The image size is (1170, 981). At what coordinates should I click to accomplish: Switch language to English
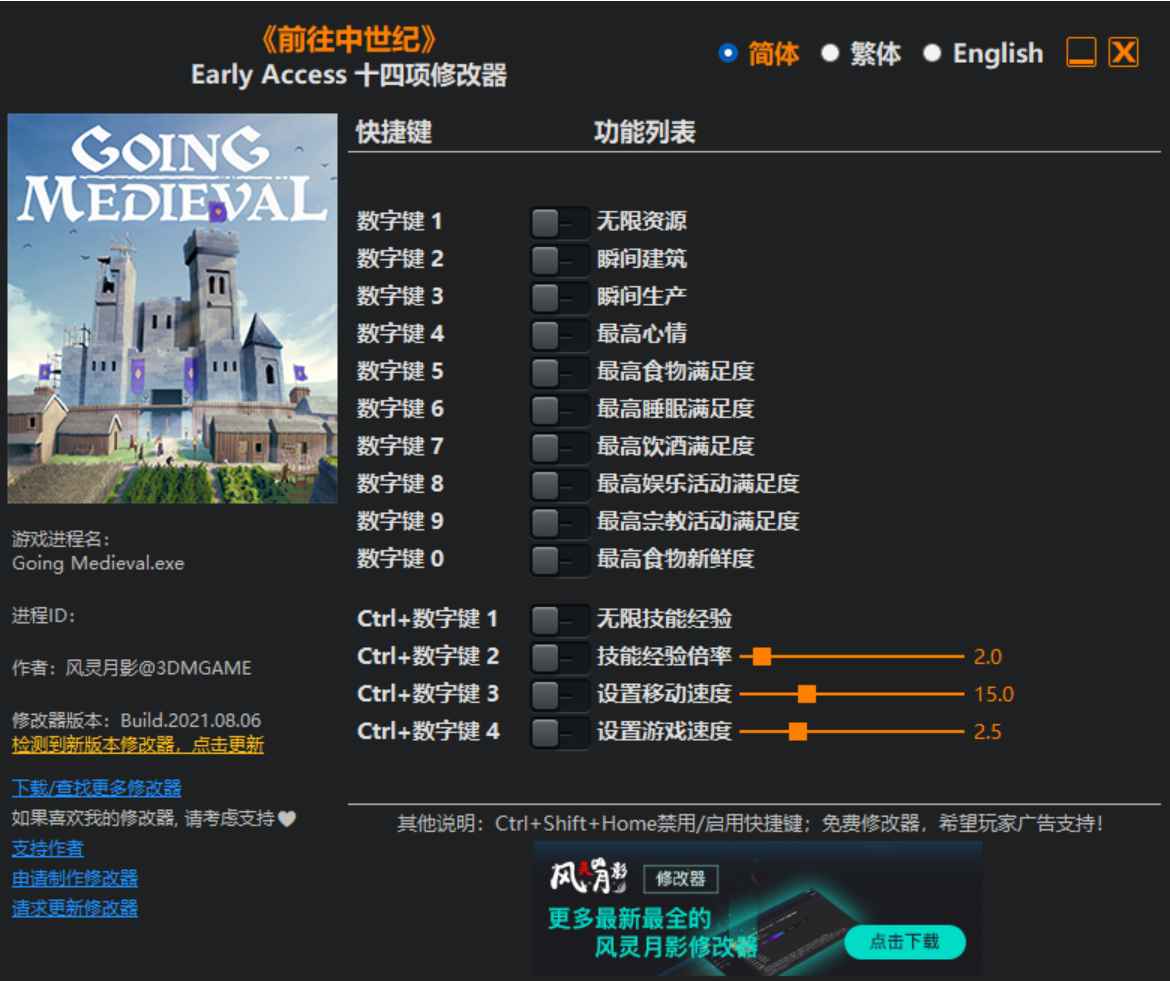point(936,53)
